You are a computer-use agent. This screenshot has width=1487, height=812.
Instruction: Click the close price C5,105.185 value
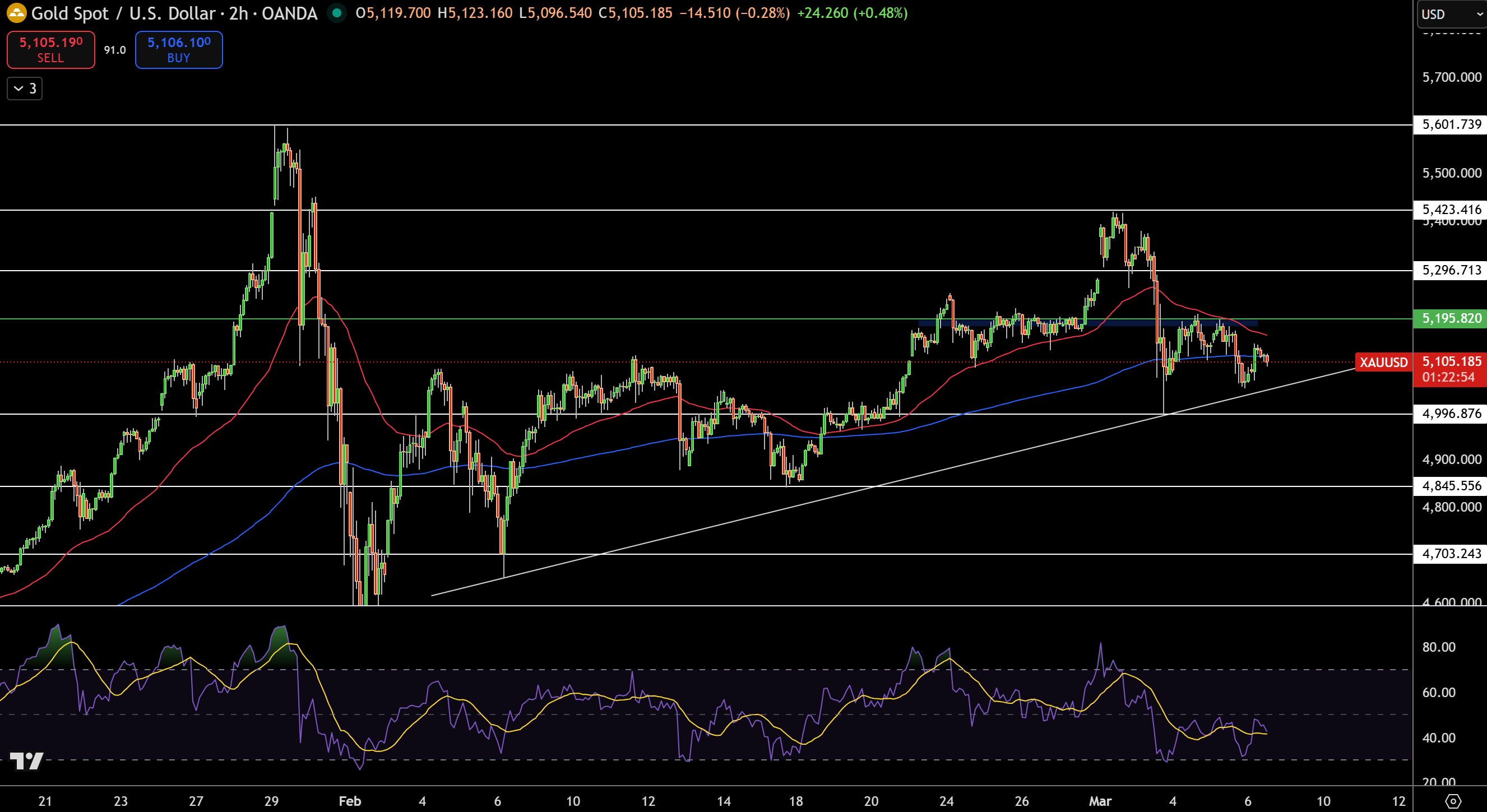[x=635, y=13]
